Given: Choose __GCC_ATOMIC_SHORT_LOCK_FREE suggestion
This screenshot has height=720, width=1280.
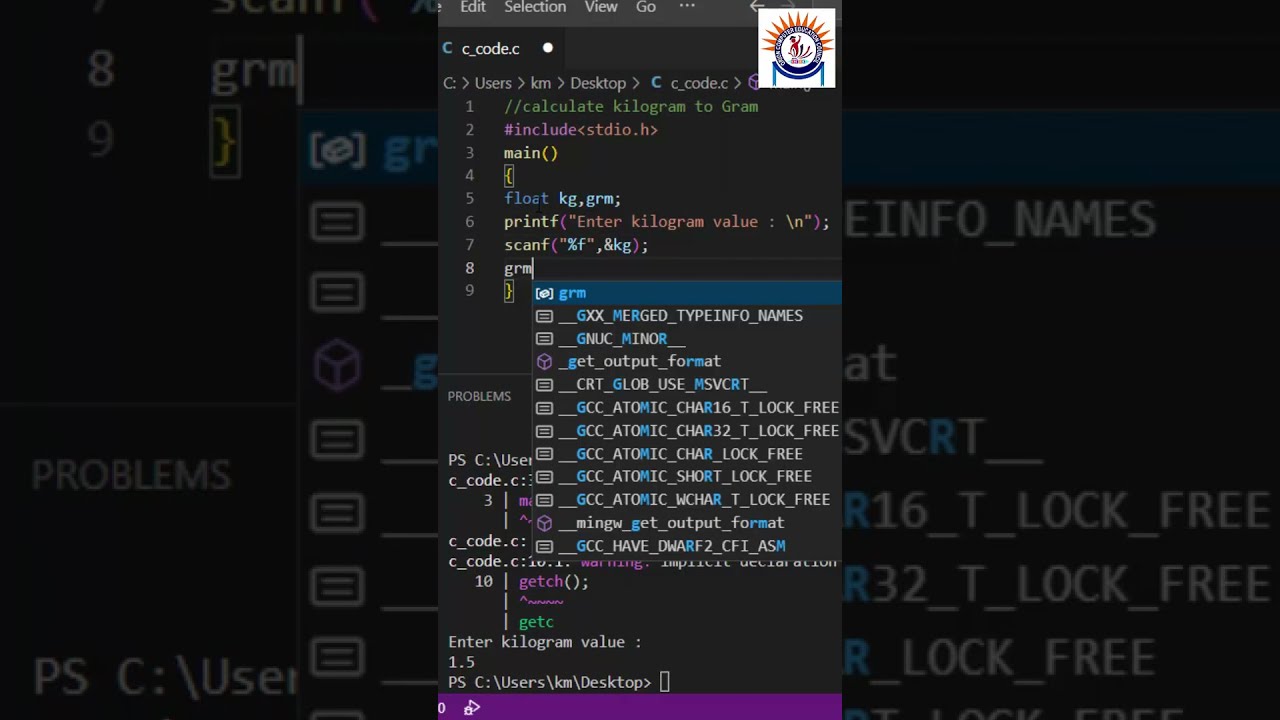Looking at the screenshot, I should 687,477.
